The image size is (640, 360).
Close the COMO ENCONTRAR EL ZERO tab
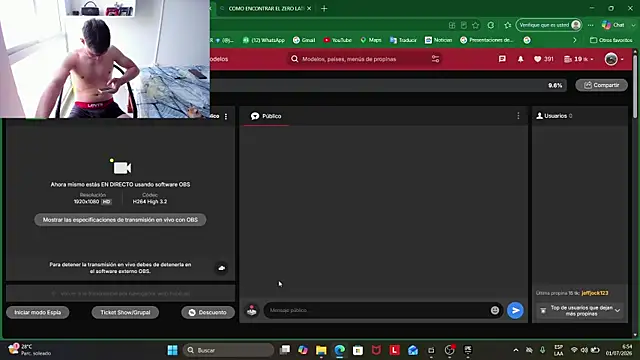tap(309, 9)
